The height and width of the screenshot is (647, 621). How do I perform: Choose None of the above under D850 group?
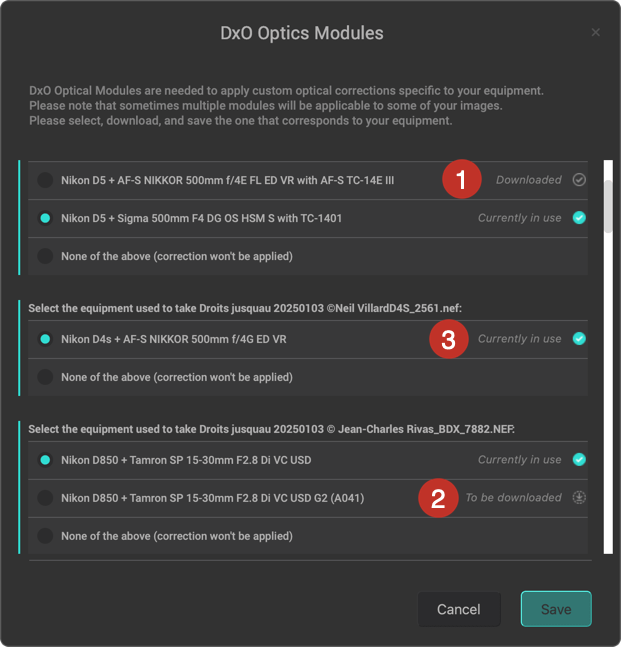[45, 536]
